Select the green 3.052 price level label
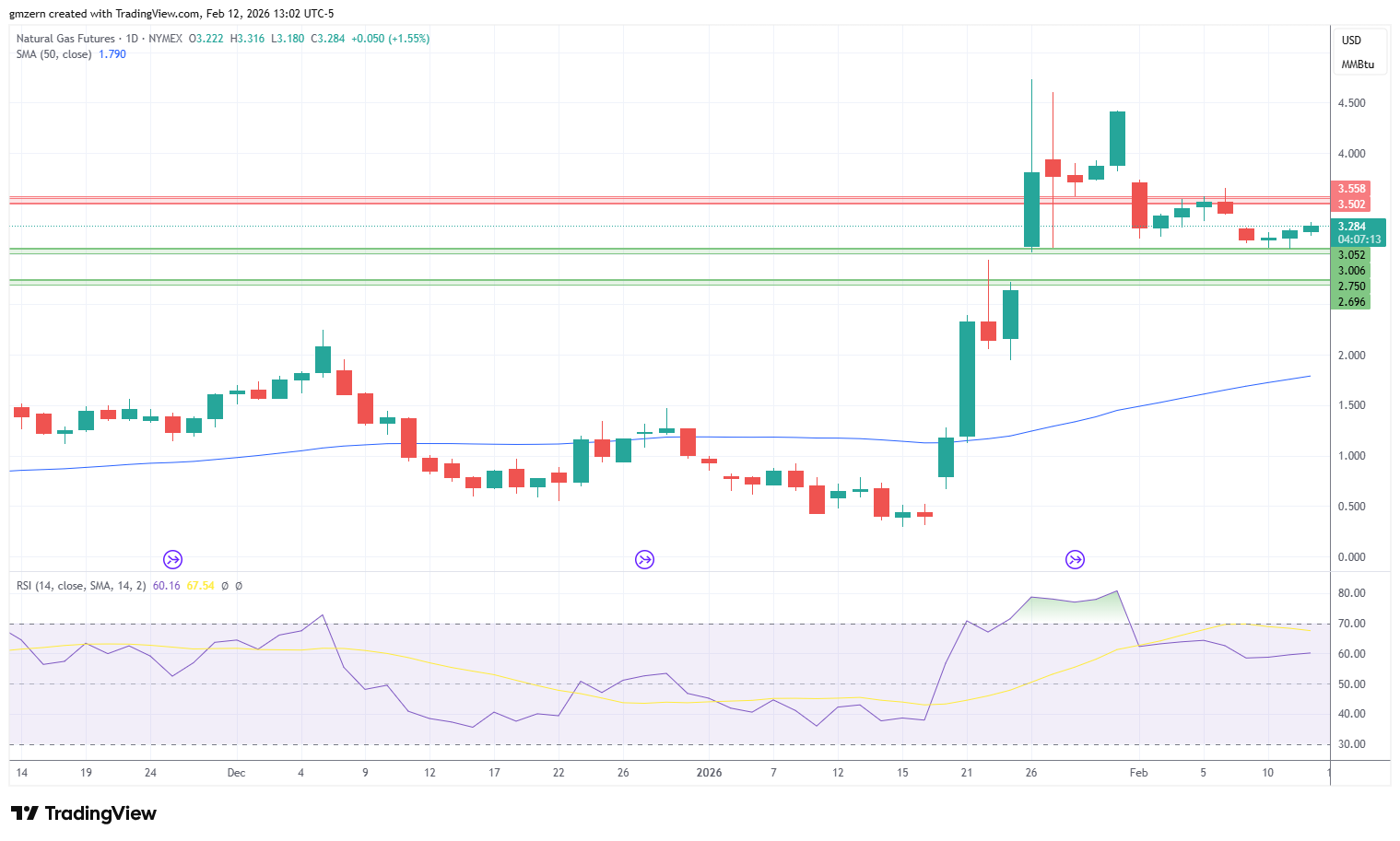1400x841 pixels. point(1352,255)
